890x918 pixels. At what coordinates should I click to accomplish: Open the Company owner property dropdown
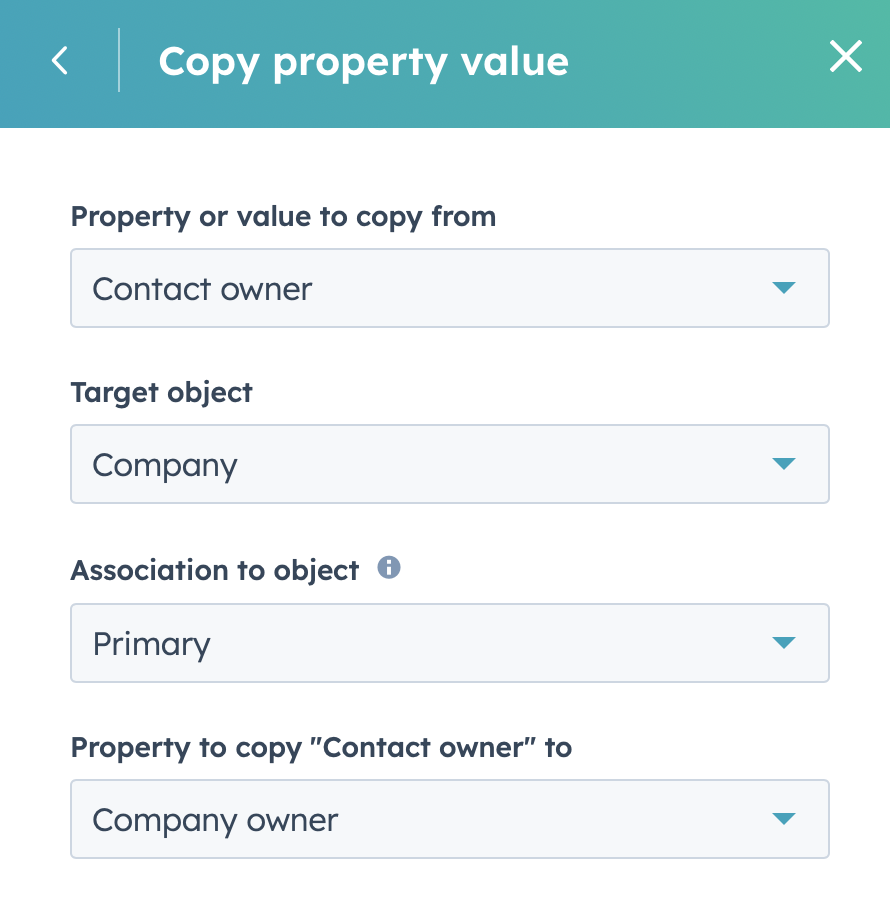pos(450,819)
